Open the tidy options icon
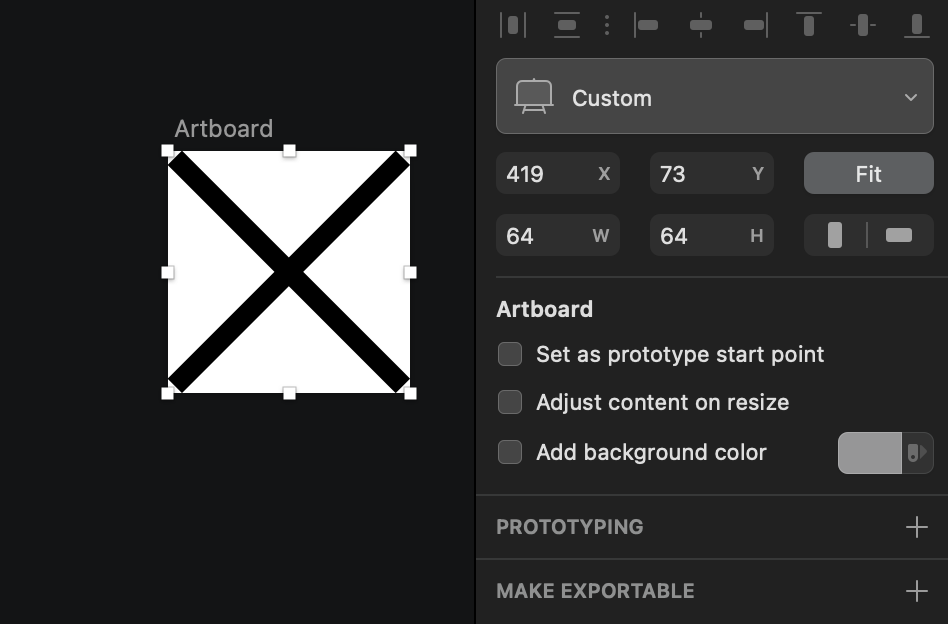The width and height of the screenshot is (948, 624). pyautogui.click(x=607, y=25)
